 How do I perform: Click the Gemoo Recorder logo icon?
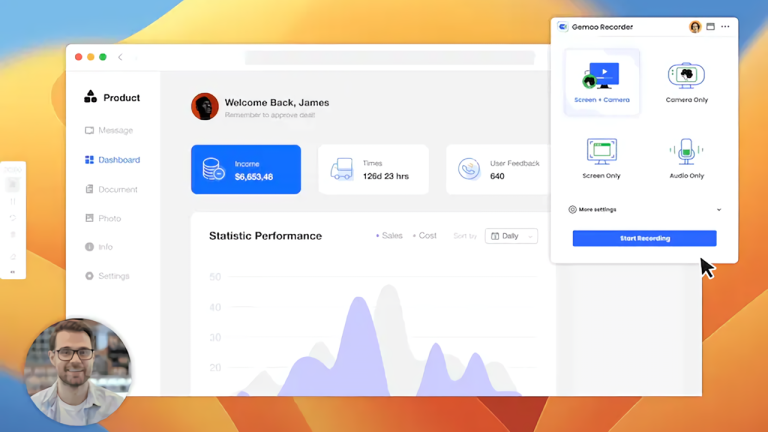[x=563, y=27]
